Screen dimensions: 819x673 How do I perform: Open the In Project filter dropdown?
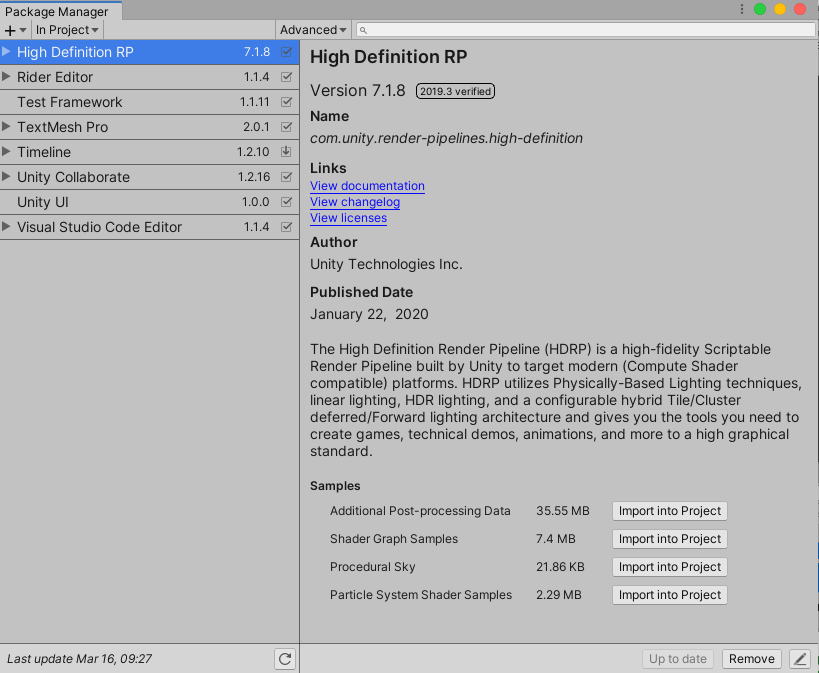[66, 30]
